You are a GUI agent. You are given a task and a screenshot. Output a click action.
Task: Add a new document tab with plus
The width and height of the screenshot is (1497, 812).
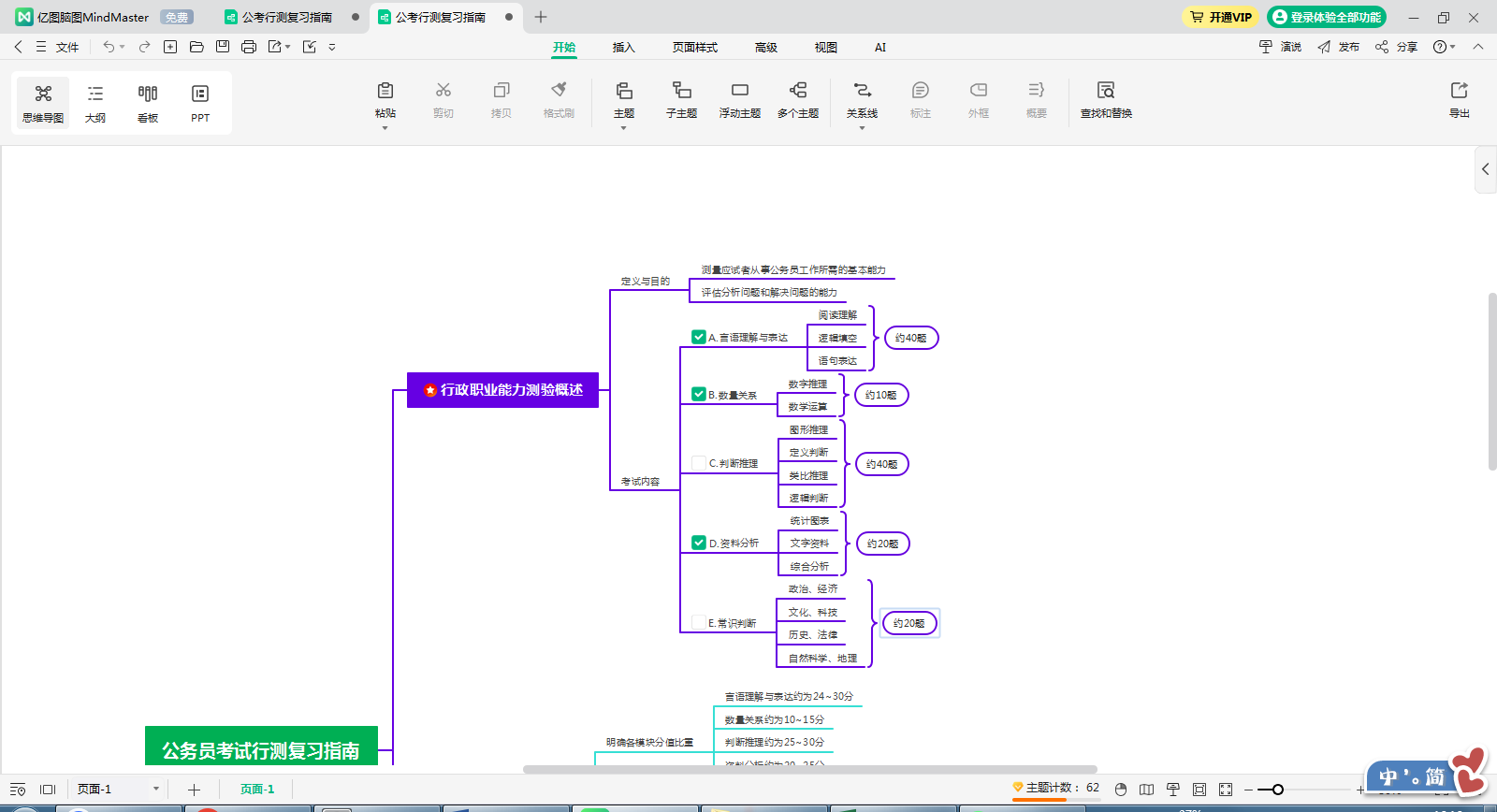[x=541, y=17]
